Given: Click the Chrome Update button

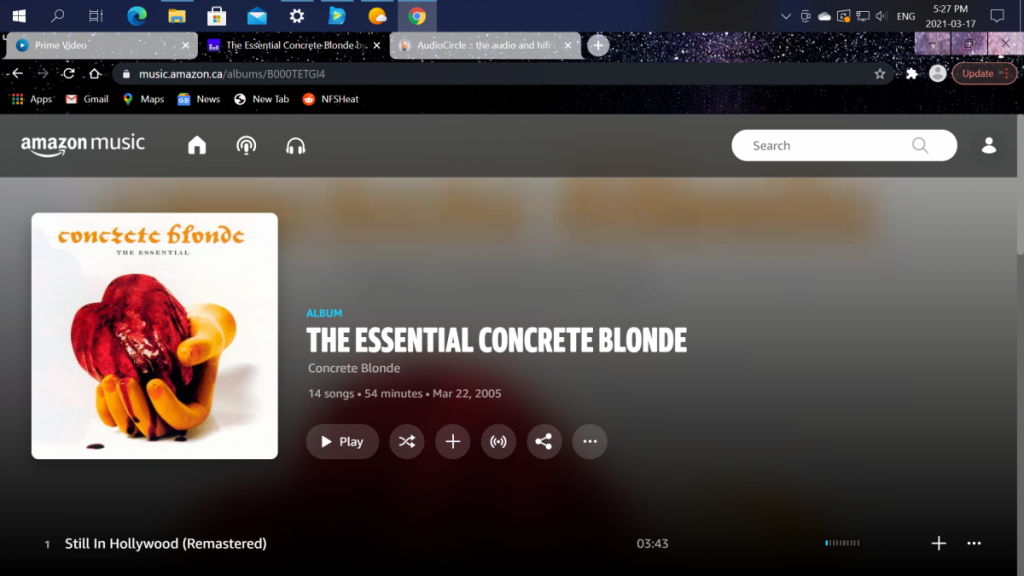Looking at the screenshot, I should (984, 74).
